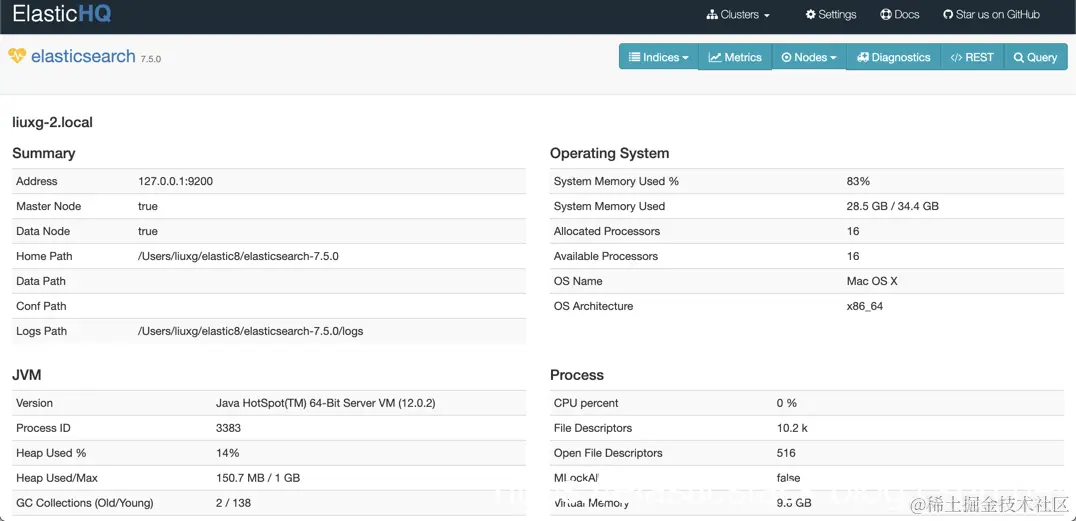
Task: Select the x86_64 architecture value
Action: point(865,306)
